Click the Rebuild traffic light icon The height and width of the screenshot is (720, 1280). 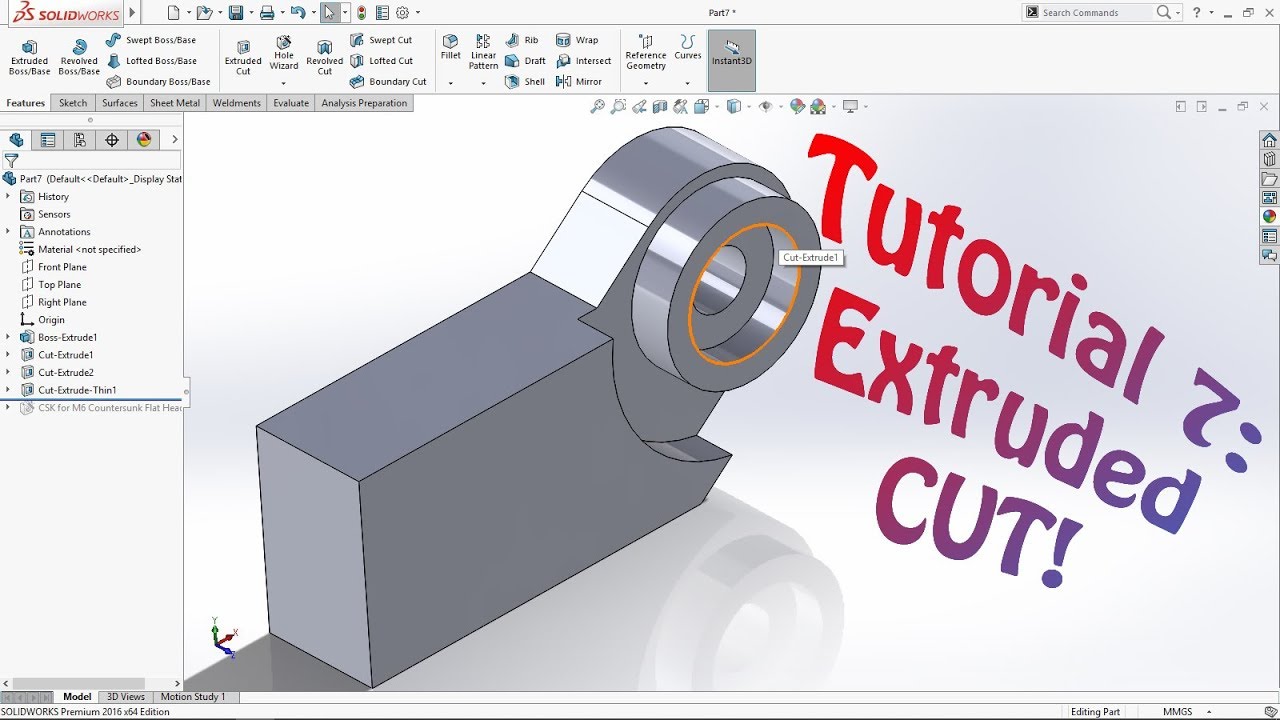[361, 13]
